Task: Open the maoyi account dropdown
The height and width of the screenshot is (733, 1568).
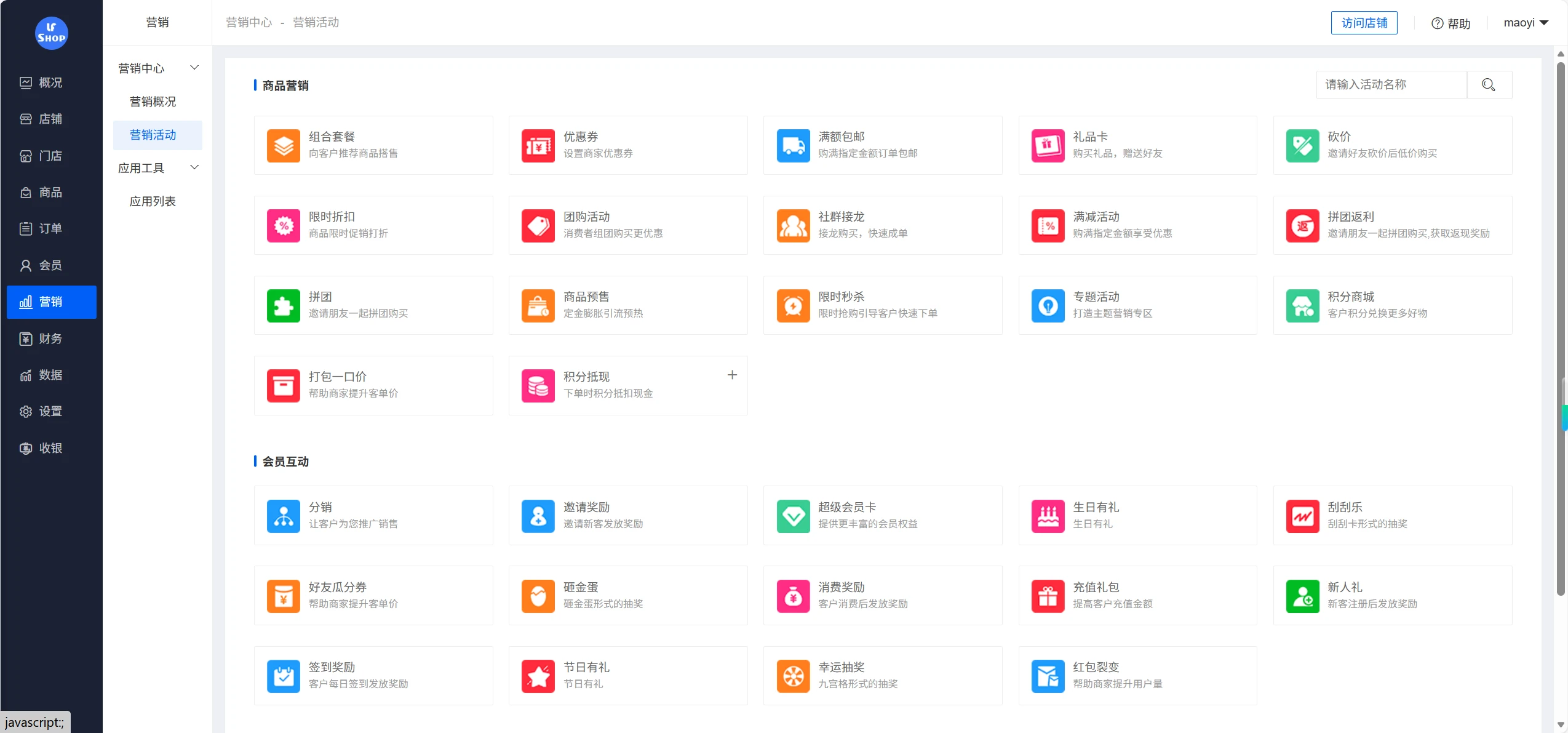Action: click(1526, 22)
